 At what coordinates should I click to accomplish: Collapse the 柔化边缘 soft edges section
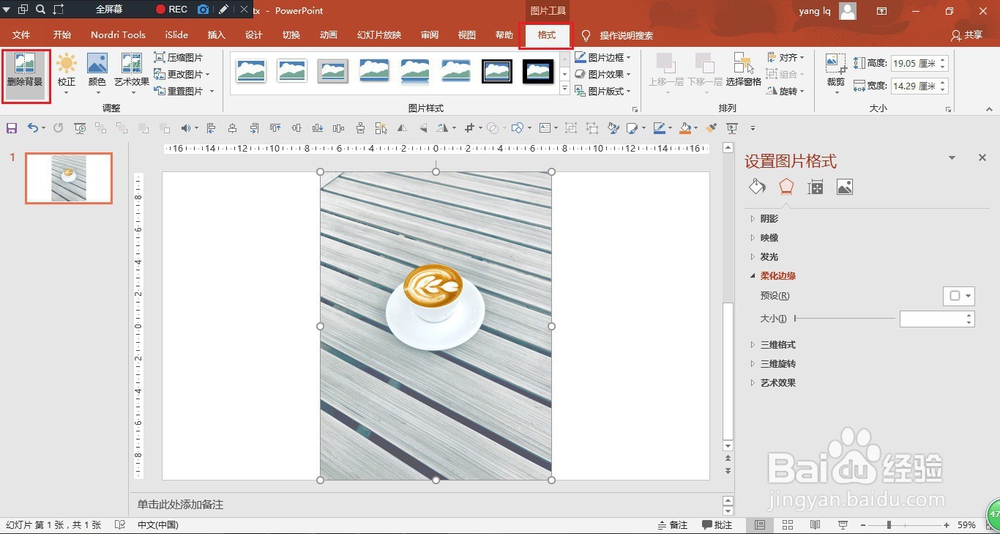click(x=777, y=276)
